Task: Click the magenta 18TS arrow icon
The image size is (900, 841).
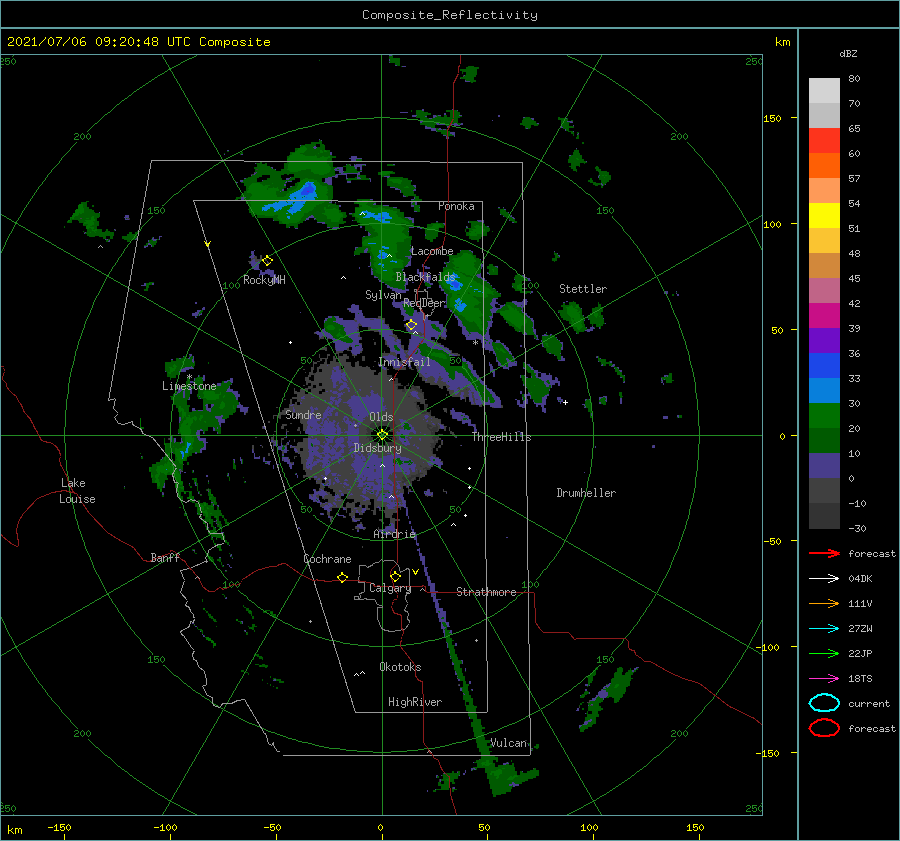Action: pos(824,679)
